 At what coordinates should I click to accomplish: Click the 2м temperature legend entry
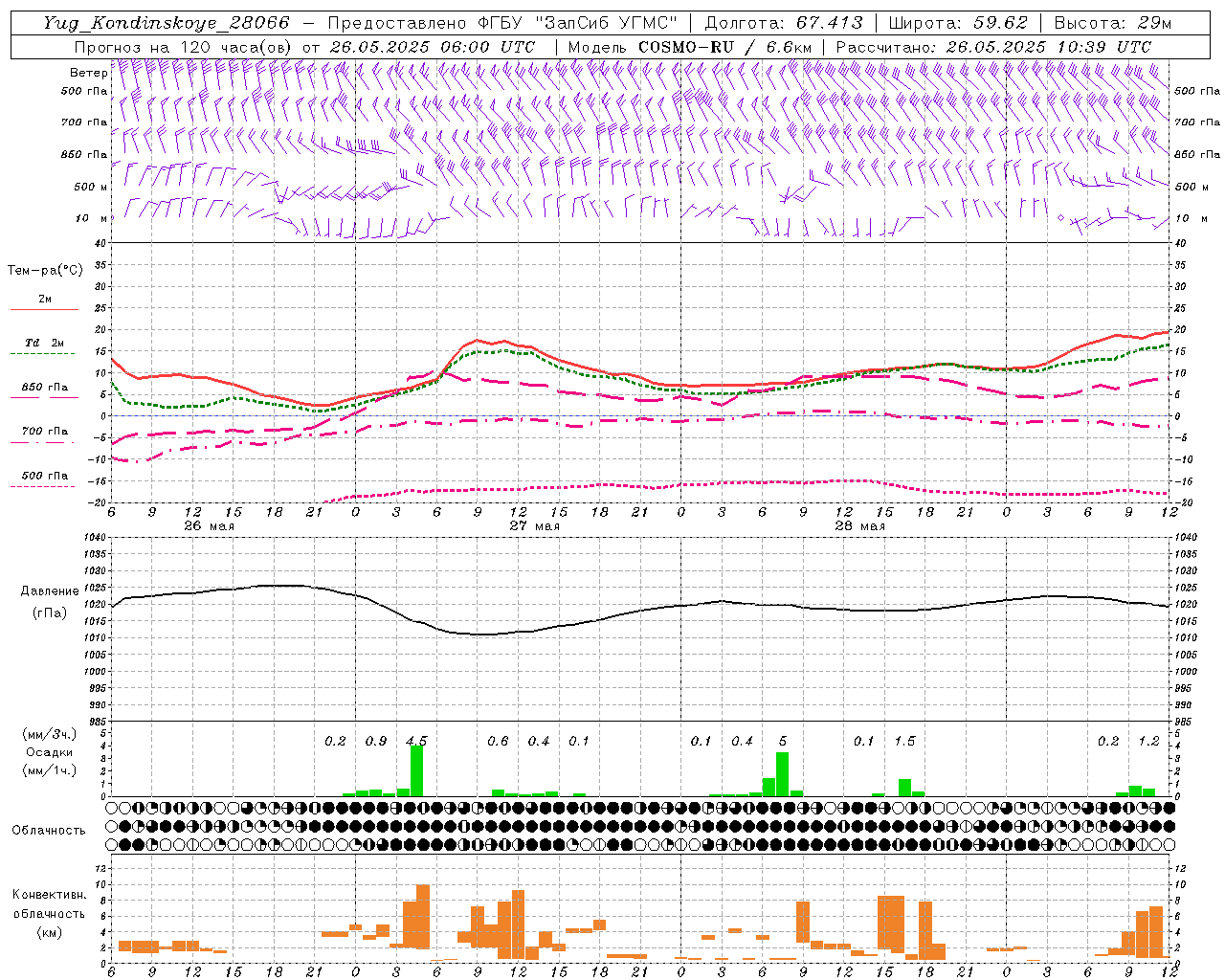click(45, 300)
